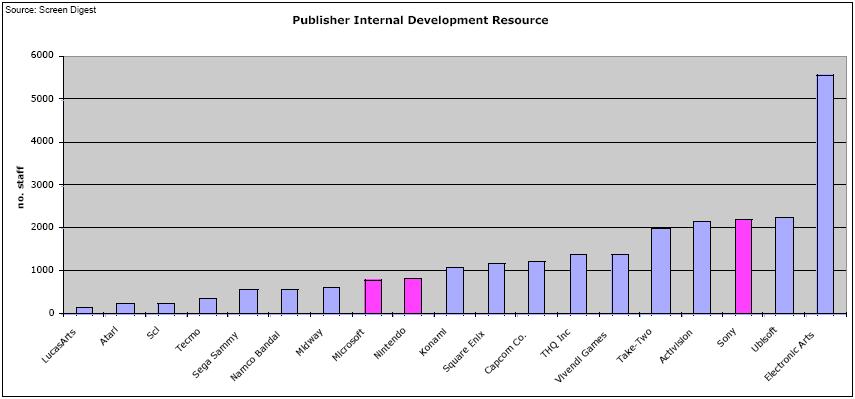Click the 'Tecmo' axis label
Viewport: 855px width, 399px height.
point(188,339)
